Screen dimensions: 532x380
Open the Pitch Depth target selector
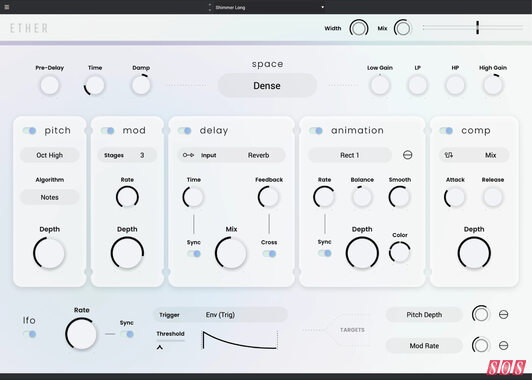tap(424, 315)
